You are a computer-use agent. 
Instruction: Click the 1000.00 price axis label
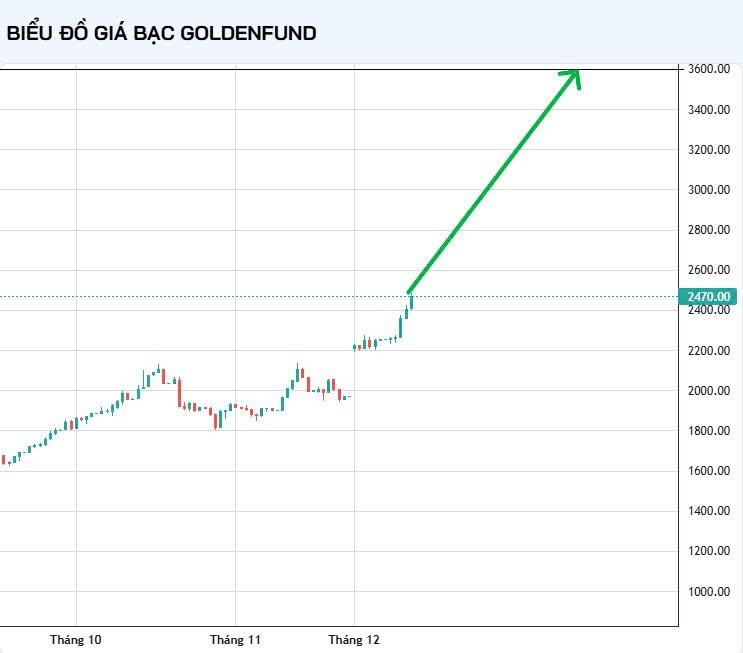[x=709, y=591]
